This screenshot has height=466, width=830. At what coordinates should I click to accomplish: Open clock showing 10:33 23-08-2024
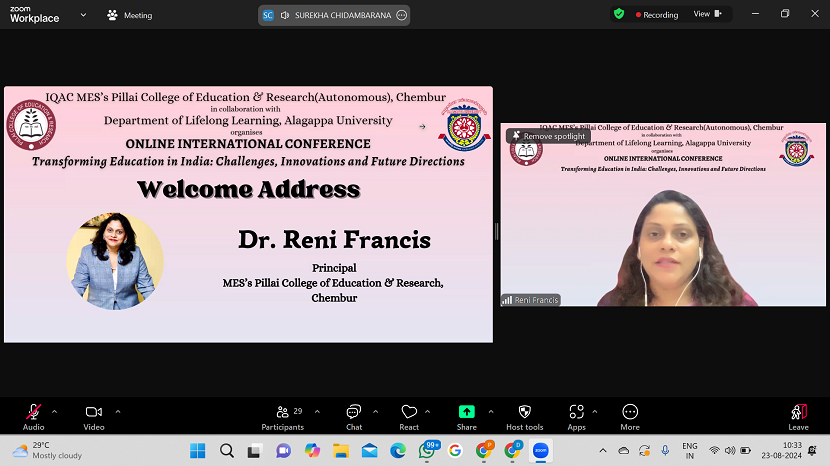(782, 451)
